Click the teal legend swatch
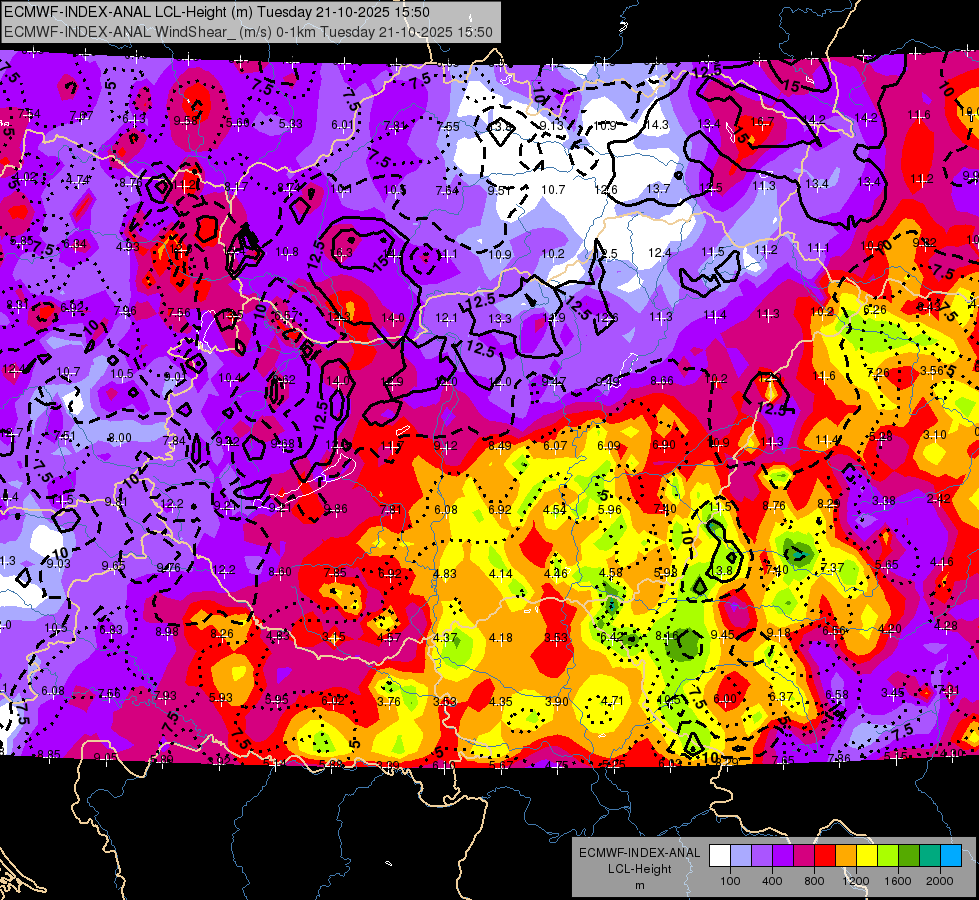 coord(930,856)
